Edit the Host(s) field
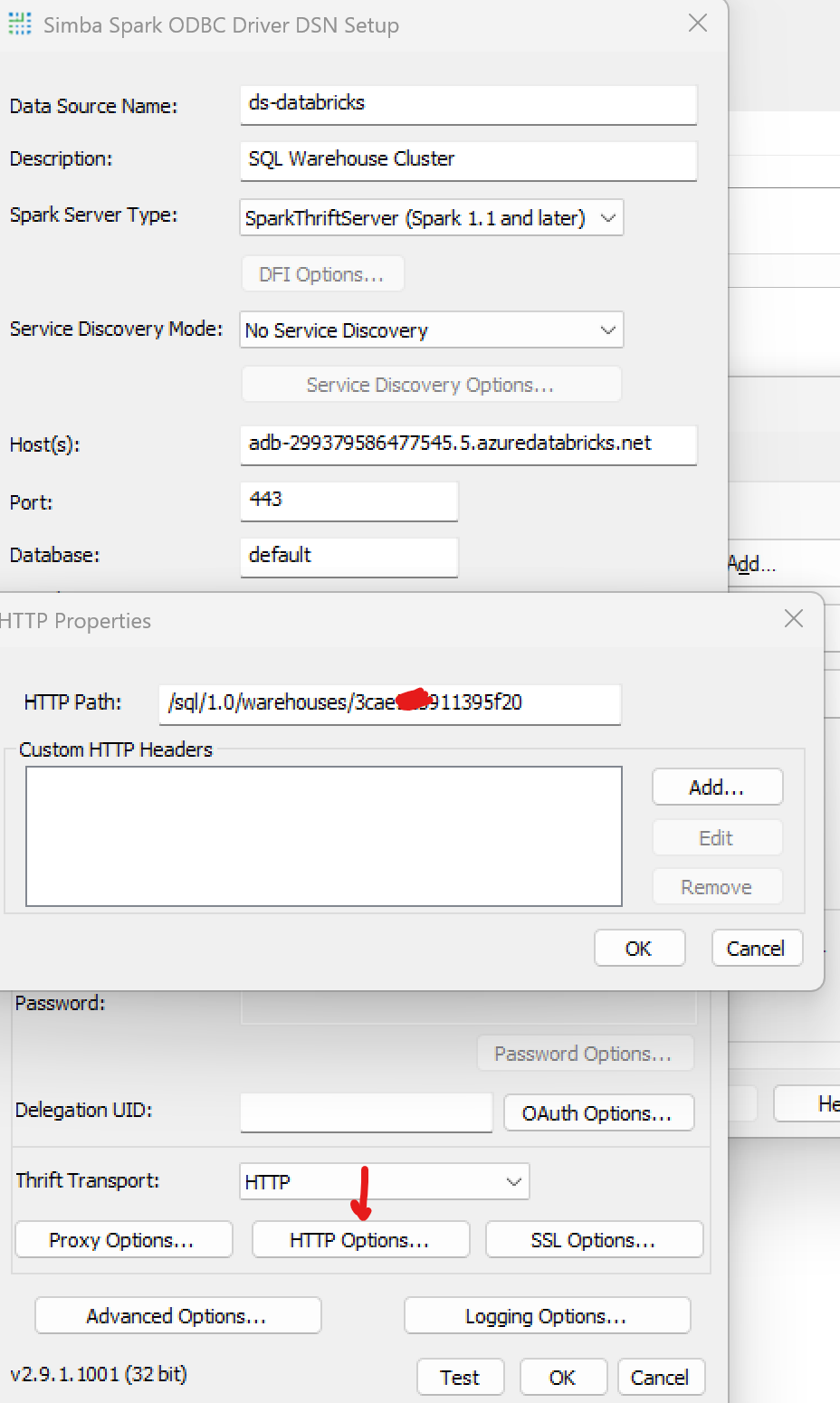This screenshot has width=840, height=1403. [469, 444]
